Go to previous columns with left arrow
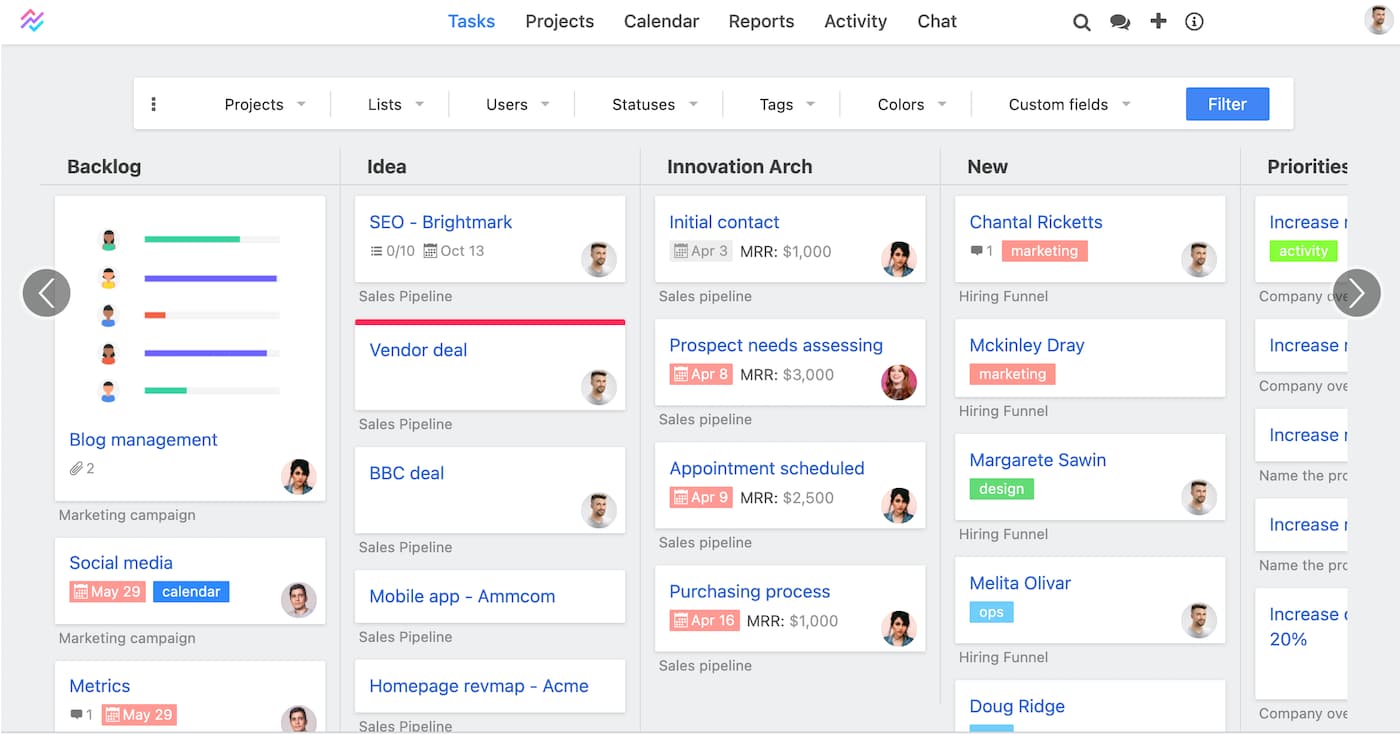 point(46,293)
